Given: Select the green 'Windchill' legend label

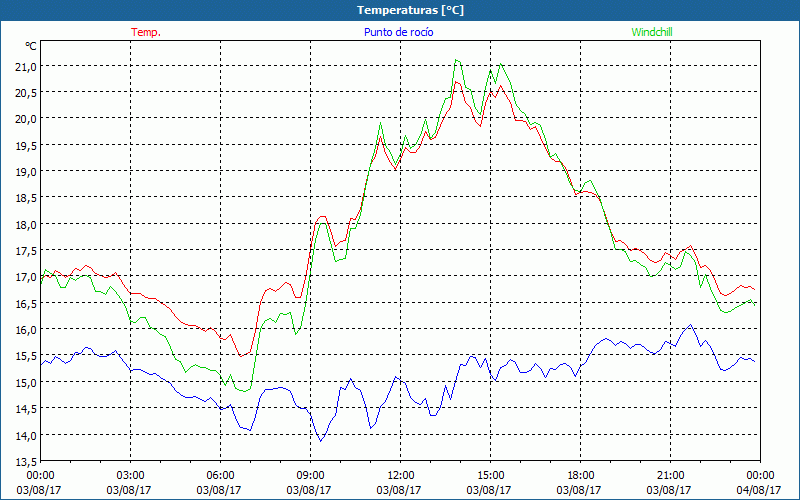Looking at the screenshot, I should click(652, 32).
